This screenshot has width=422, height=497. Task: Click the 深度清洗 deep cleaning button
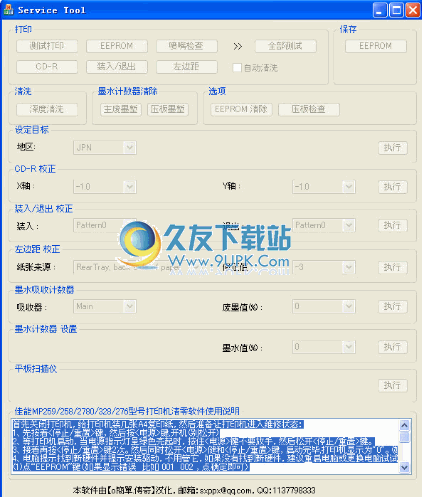point(47,109)
